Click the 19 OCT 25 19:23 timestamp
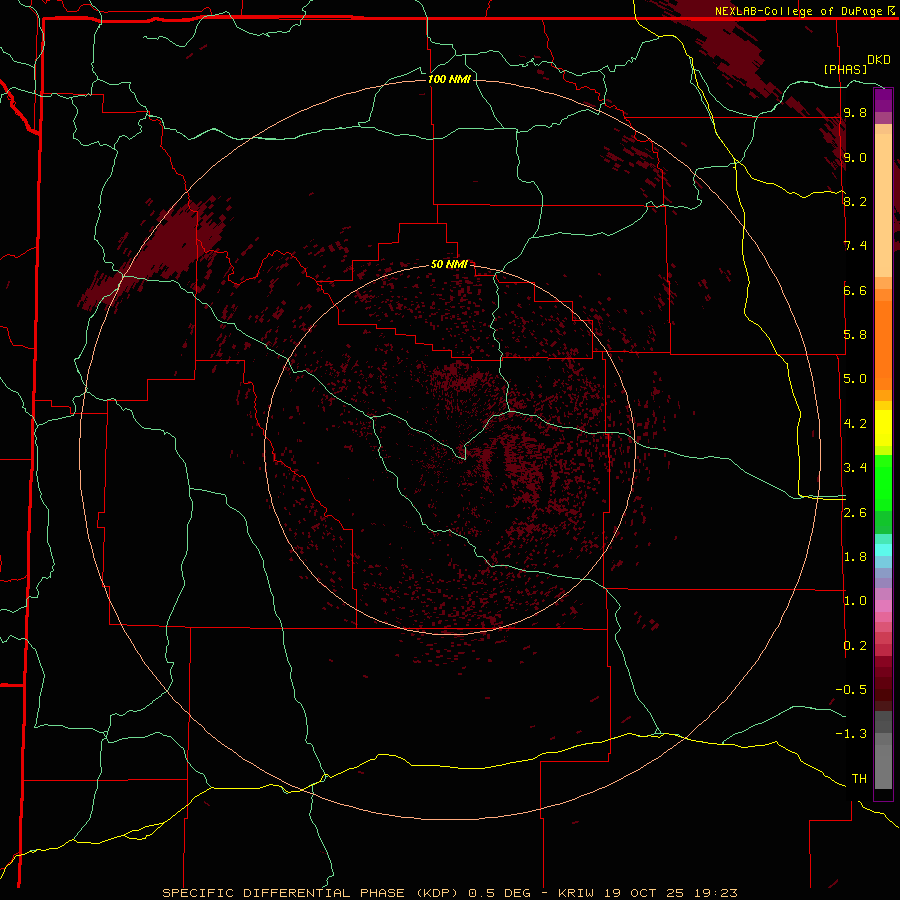The image size is (900, 900). point(670,893)
